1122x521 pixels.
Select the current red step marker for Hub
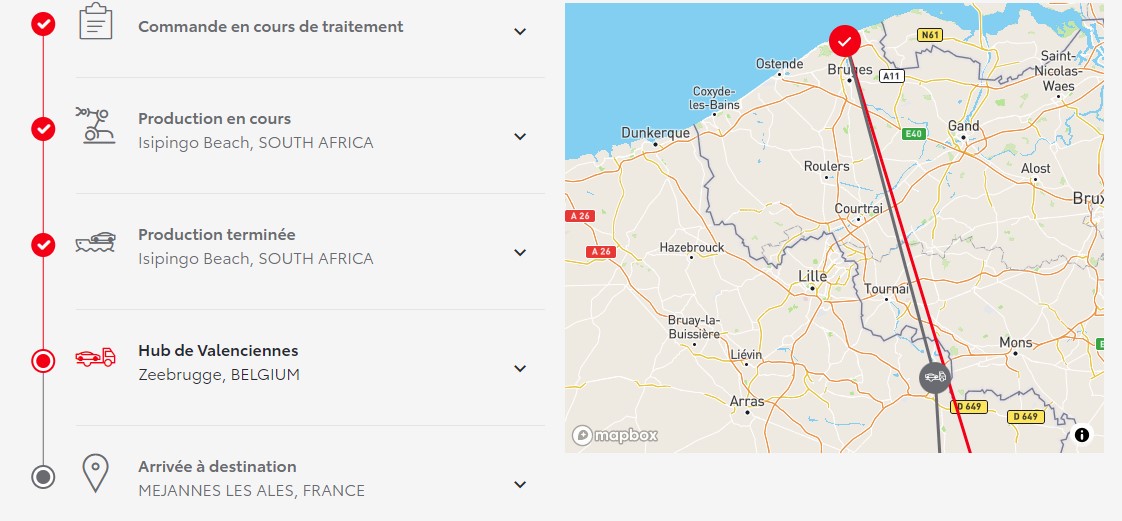point(43,361)
